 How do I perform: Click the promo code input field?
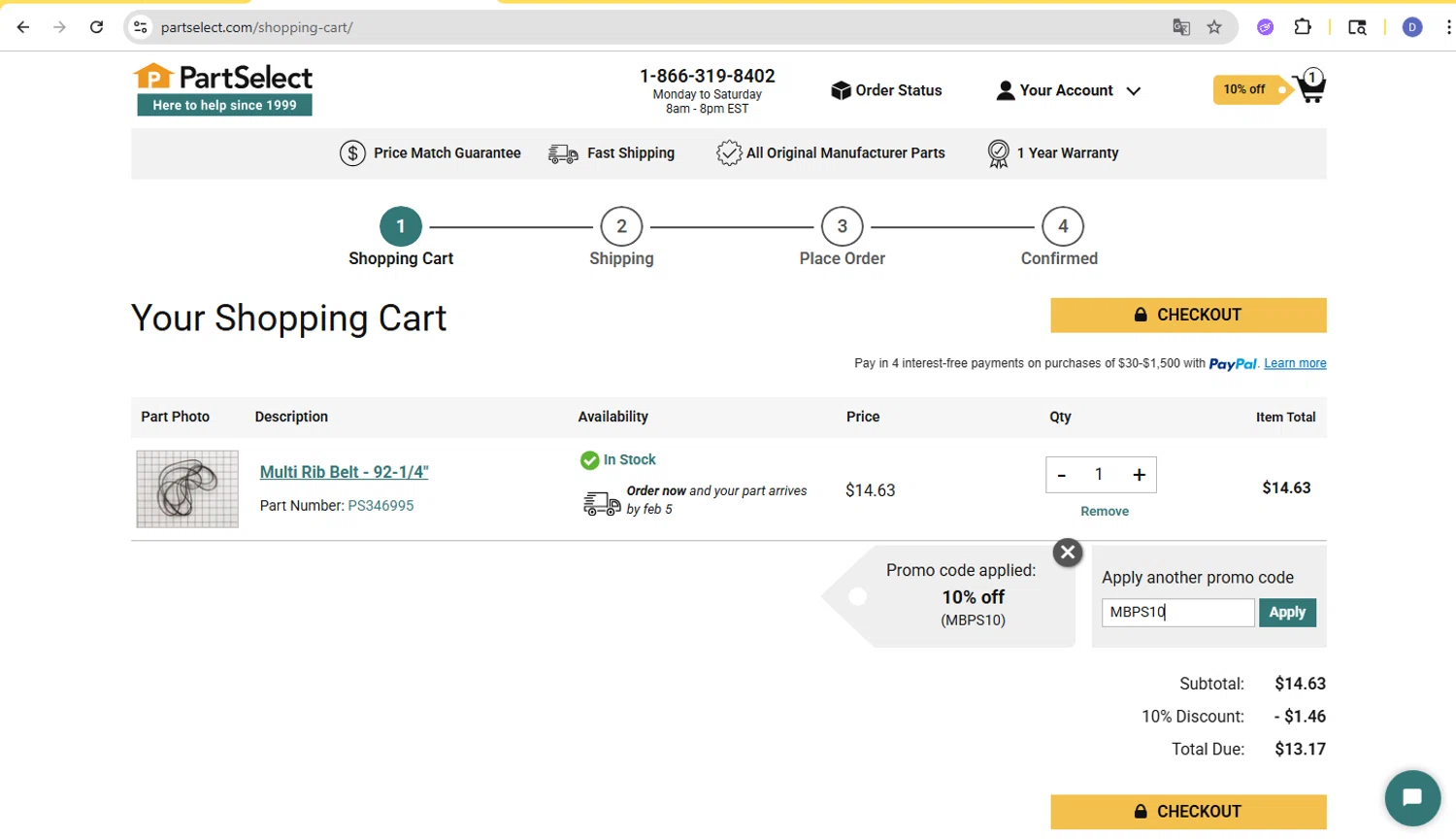(x=1178, y=613)
